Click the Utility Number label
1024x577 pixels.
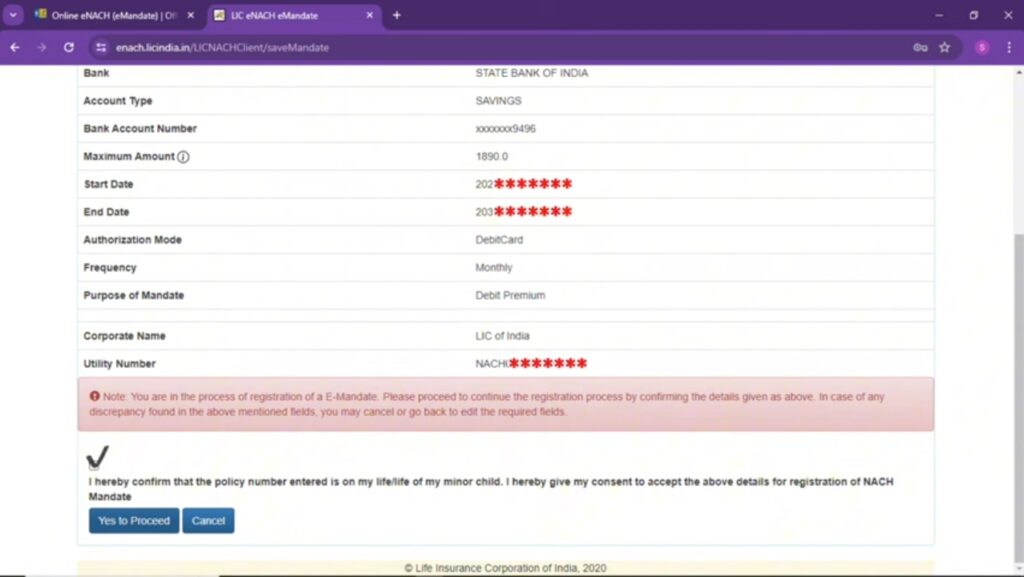(x=120, y=364)
